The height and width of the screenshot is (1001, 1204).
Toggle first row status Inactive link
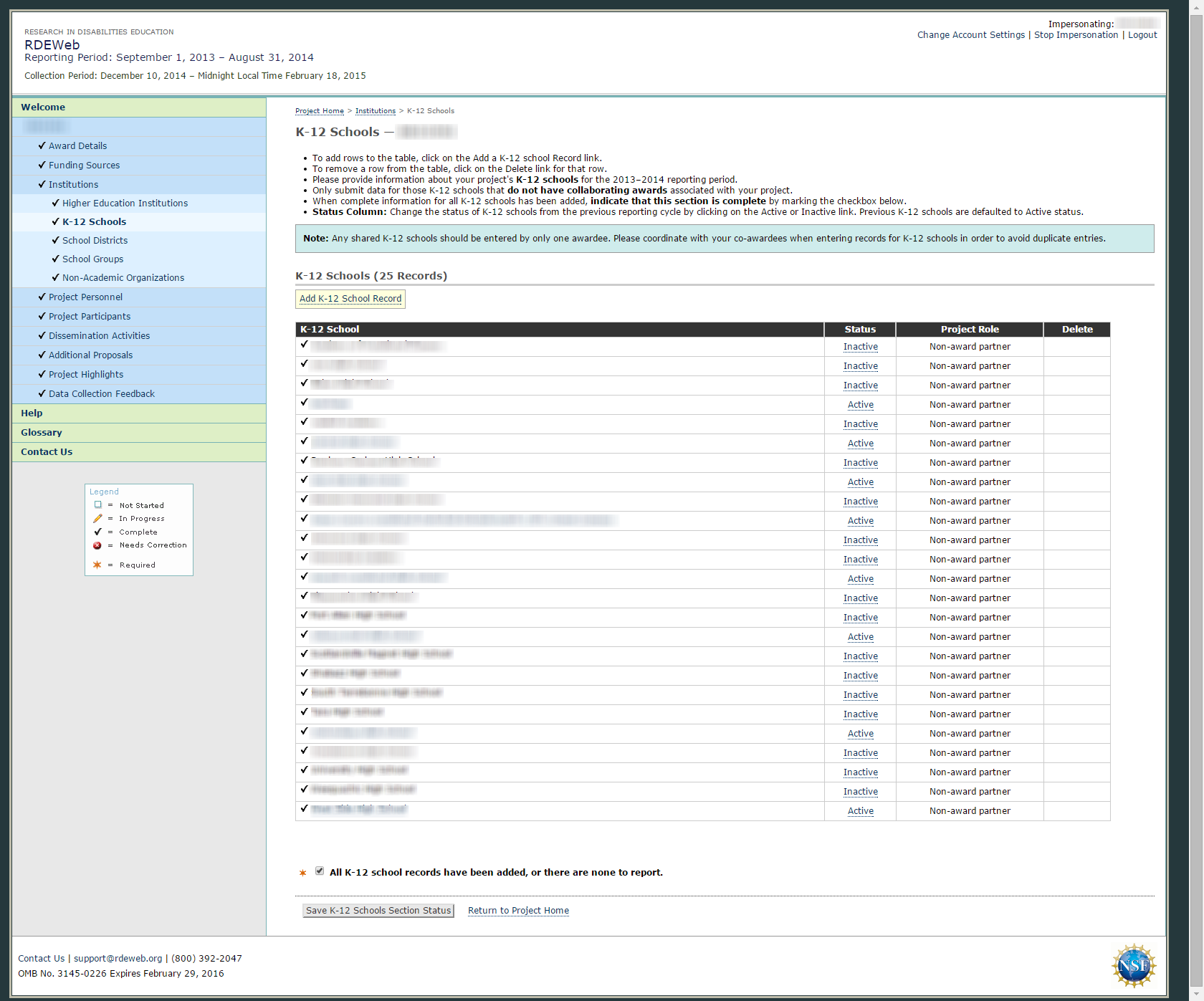pyautogui.click(x=860, y=347)
